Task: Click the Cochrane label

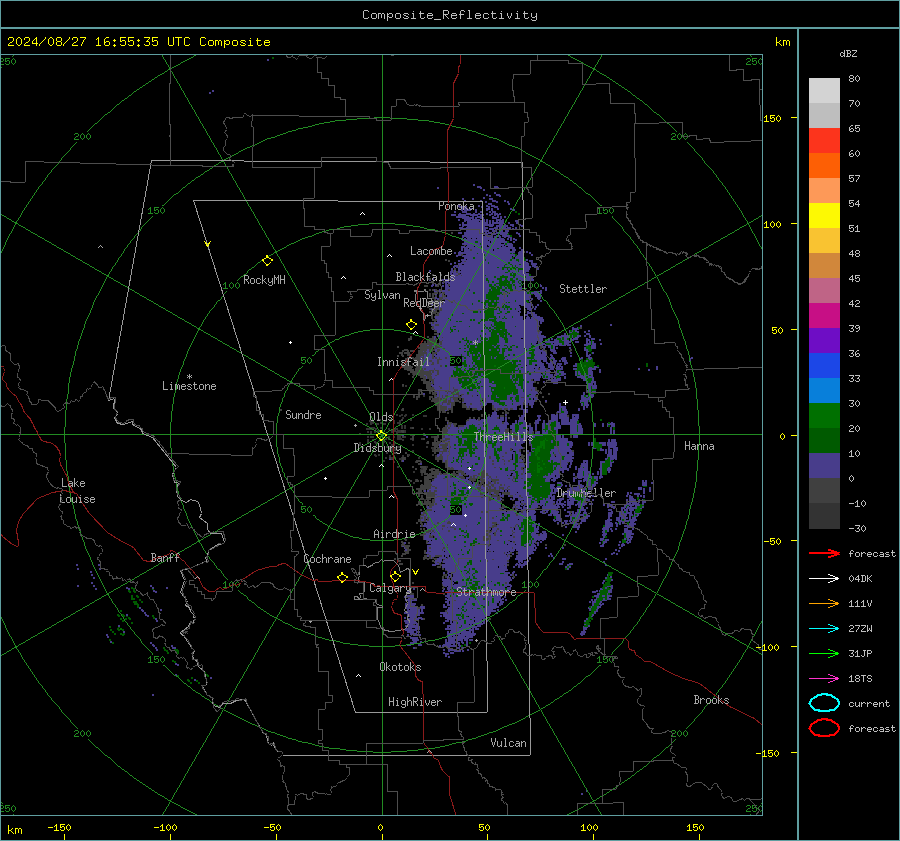Action: coord(327,559)
